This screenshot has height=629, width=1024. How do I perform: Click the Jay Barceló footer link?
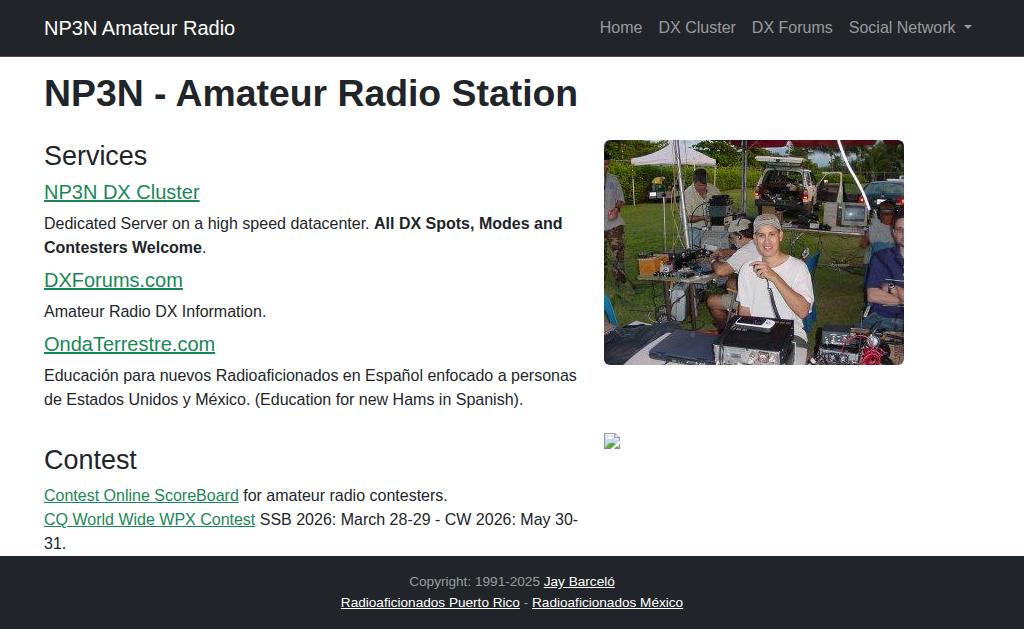[579, 582]
